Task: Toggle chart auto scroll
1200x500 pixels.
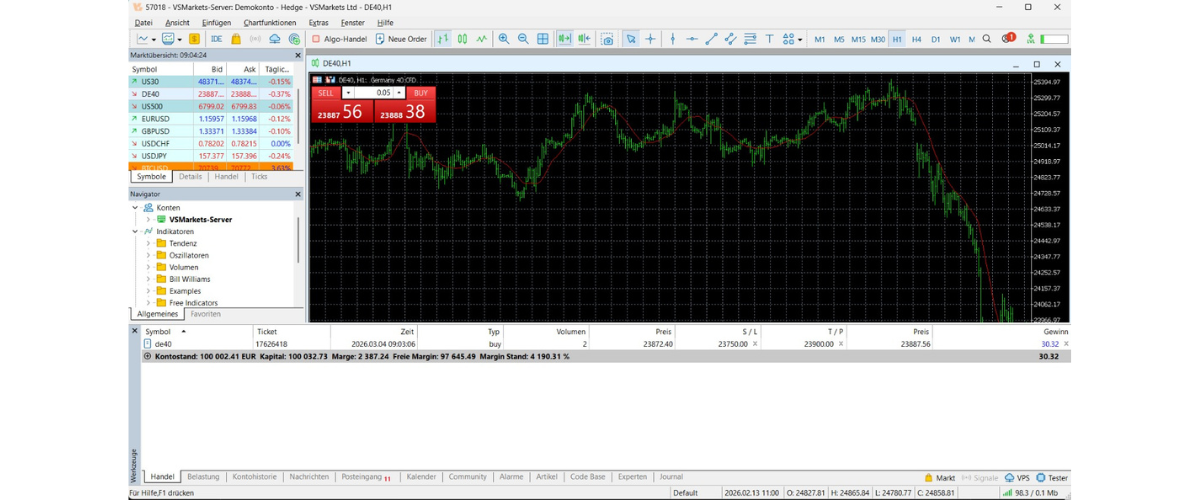Action: tap(565, 39)
